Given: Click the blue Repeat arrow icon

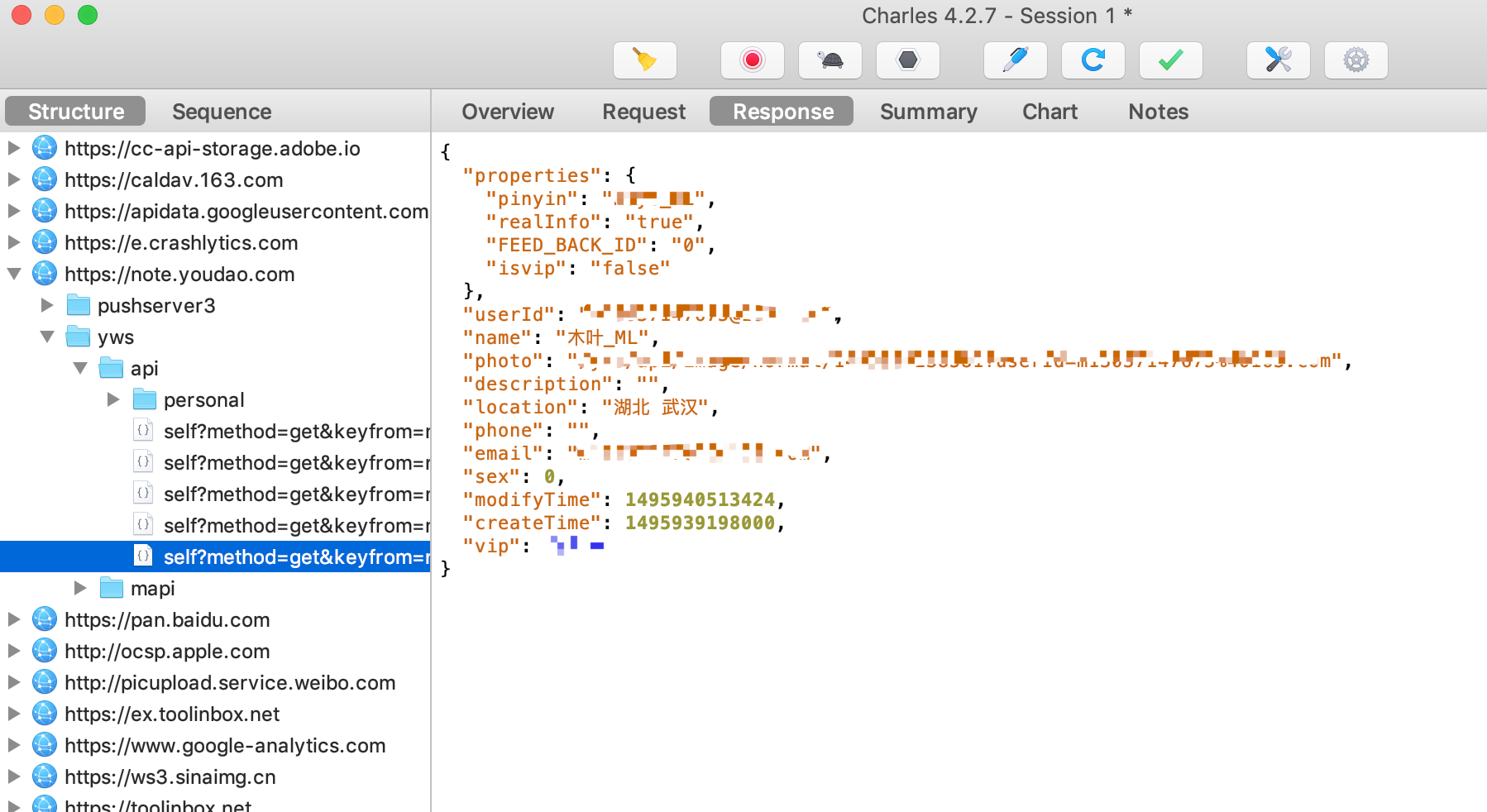Looking at the screenshot, I should [1093, 60].
